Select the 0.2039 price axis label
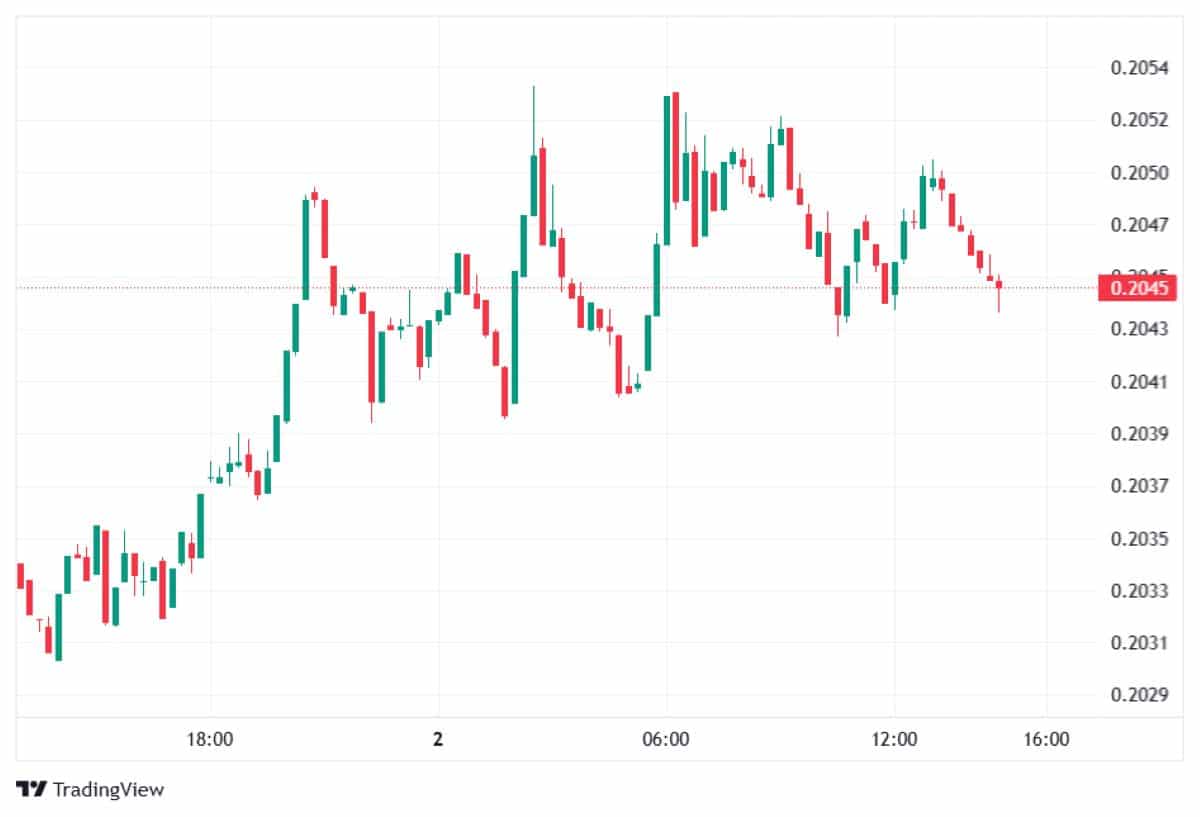Image resolution: width=1200 pixels, height=817 pixels. click(1139, 434)
